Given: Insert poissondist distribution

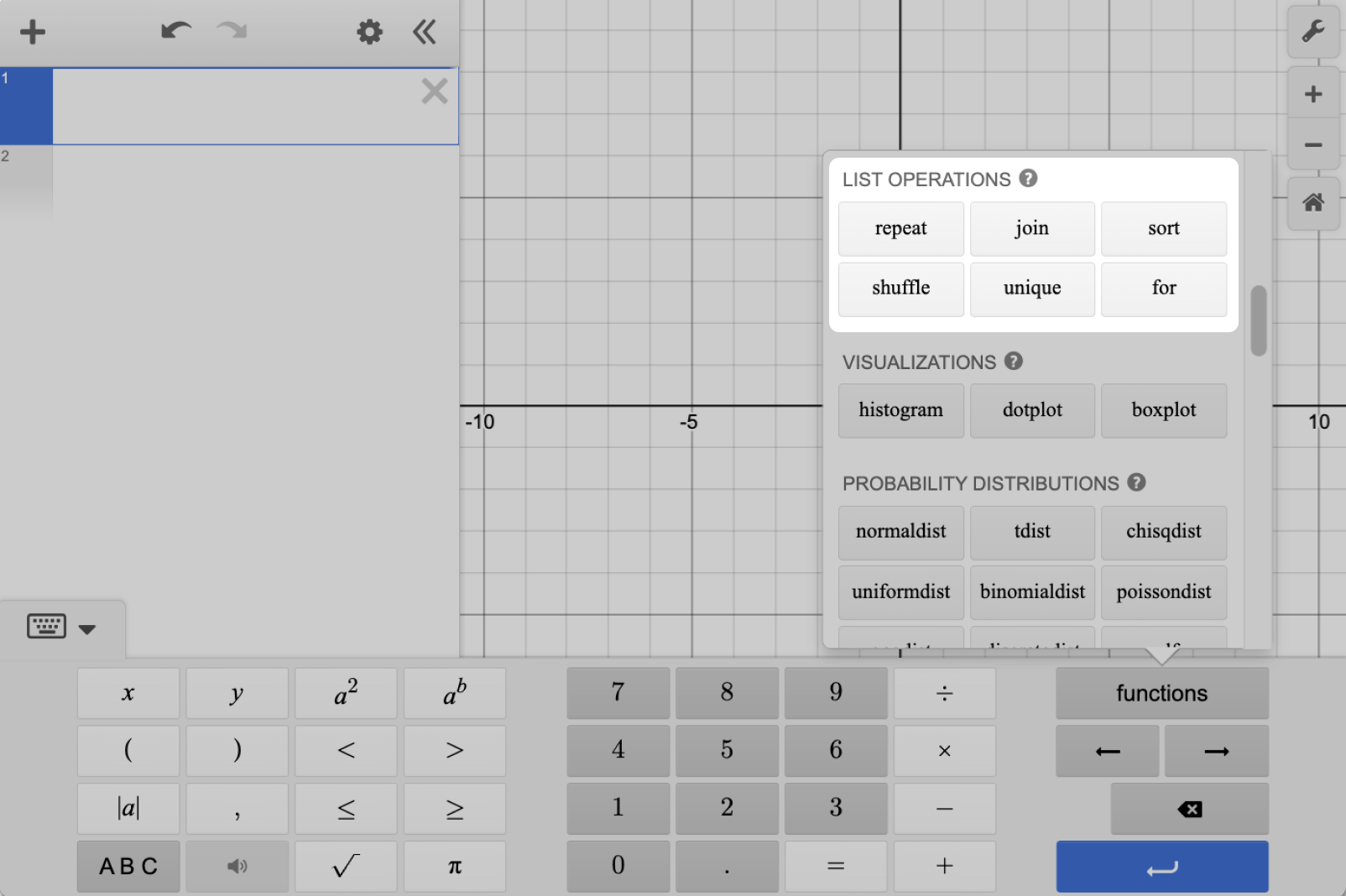Looking at the screenshot, I should point(1164,592).
